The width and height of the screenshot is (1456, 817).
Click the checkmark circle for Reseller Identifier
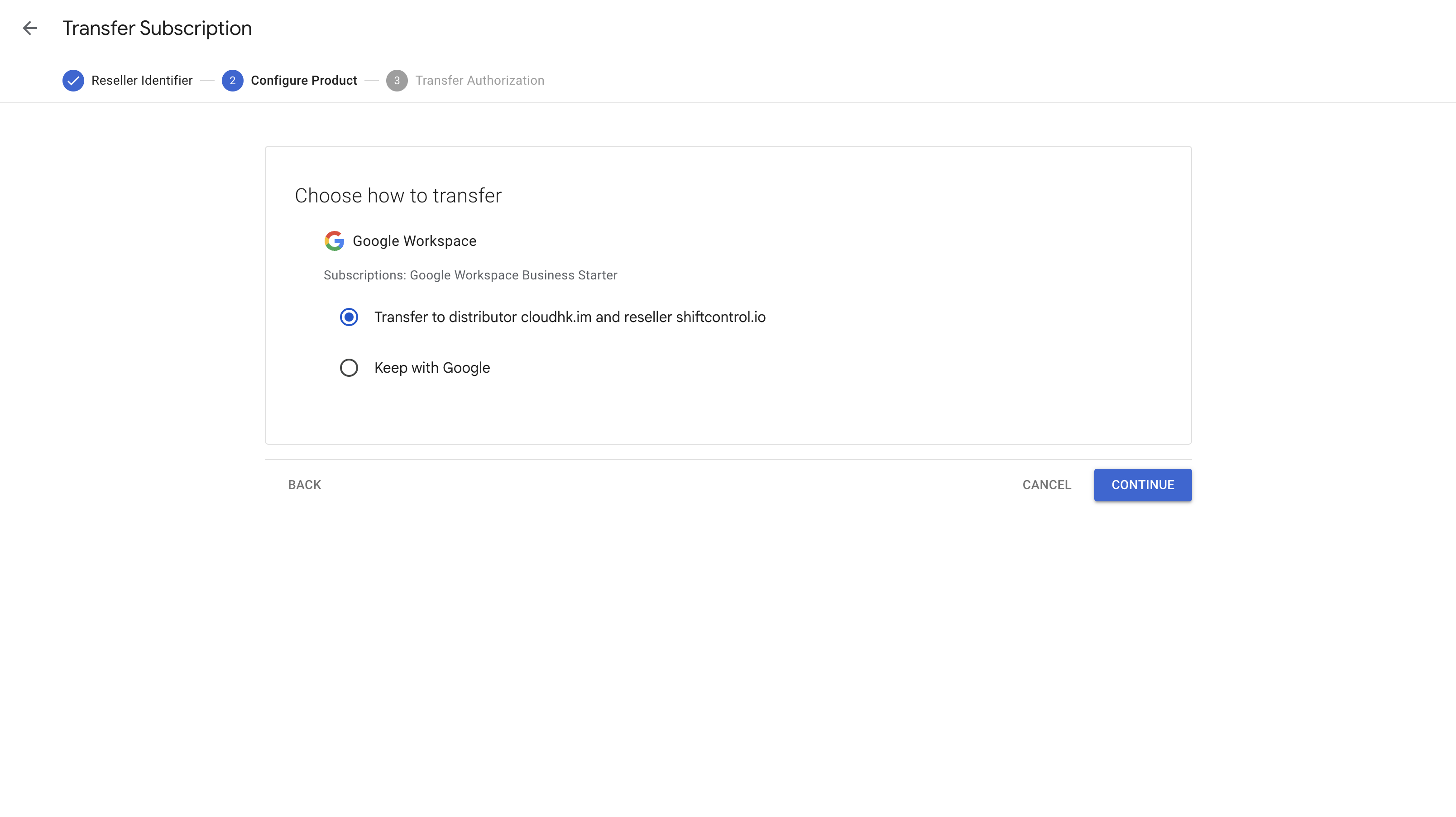click(73, 80)
